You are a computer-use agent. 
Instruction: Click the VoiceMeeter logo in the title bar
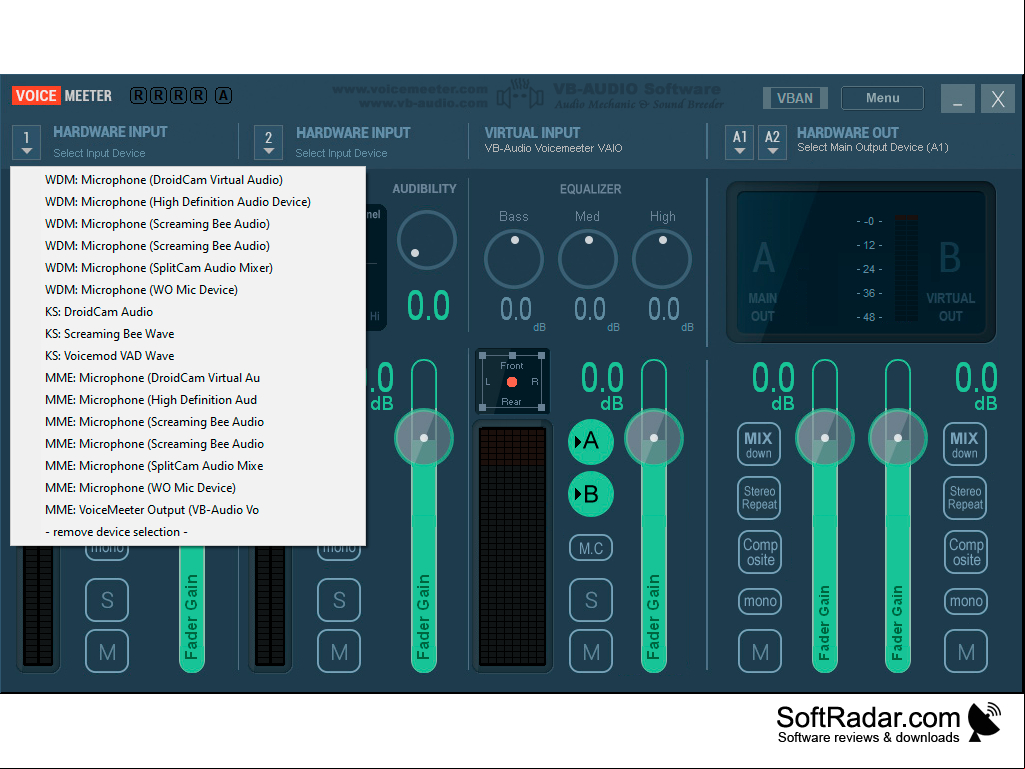(62, 95)
